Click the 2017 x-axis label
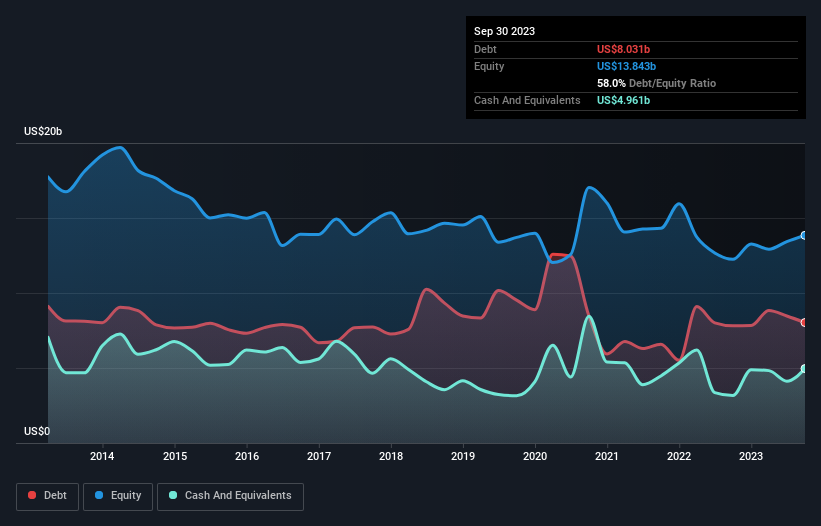 pyautogui.click(x=319, y=456)
